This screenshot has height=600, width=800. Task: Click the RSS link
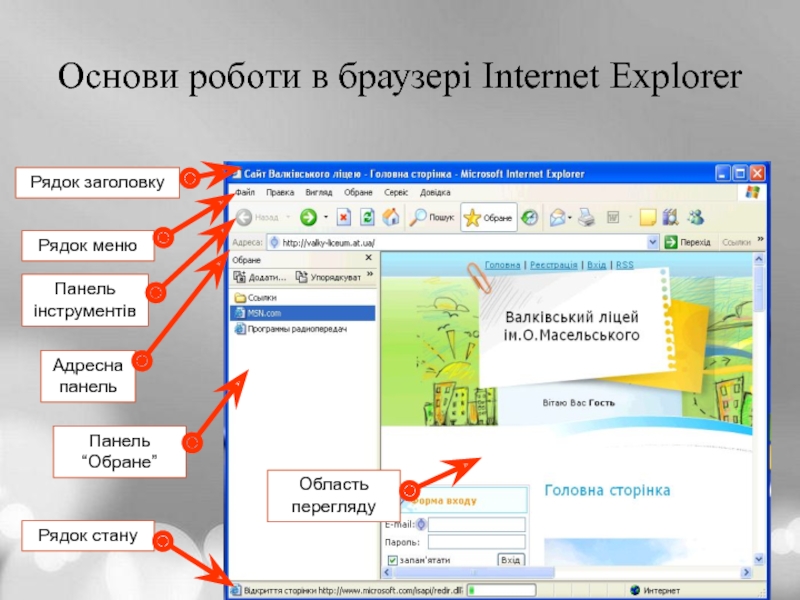tap(625, 265)
